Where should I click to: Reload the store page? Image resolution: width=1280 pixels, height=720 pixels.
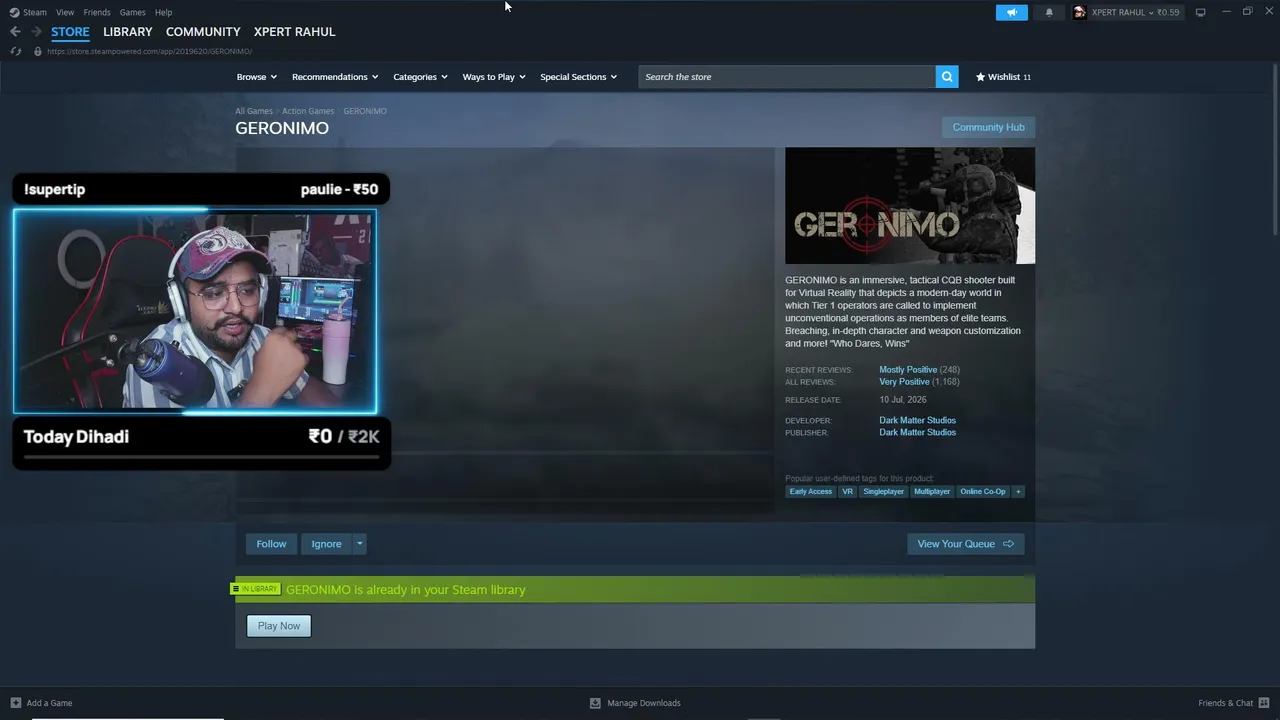point(15,51)
